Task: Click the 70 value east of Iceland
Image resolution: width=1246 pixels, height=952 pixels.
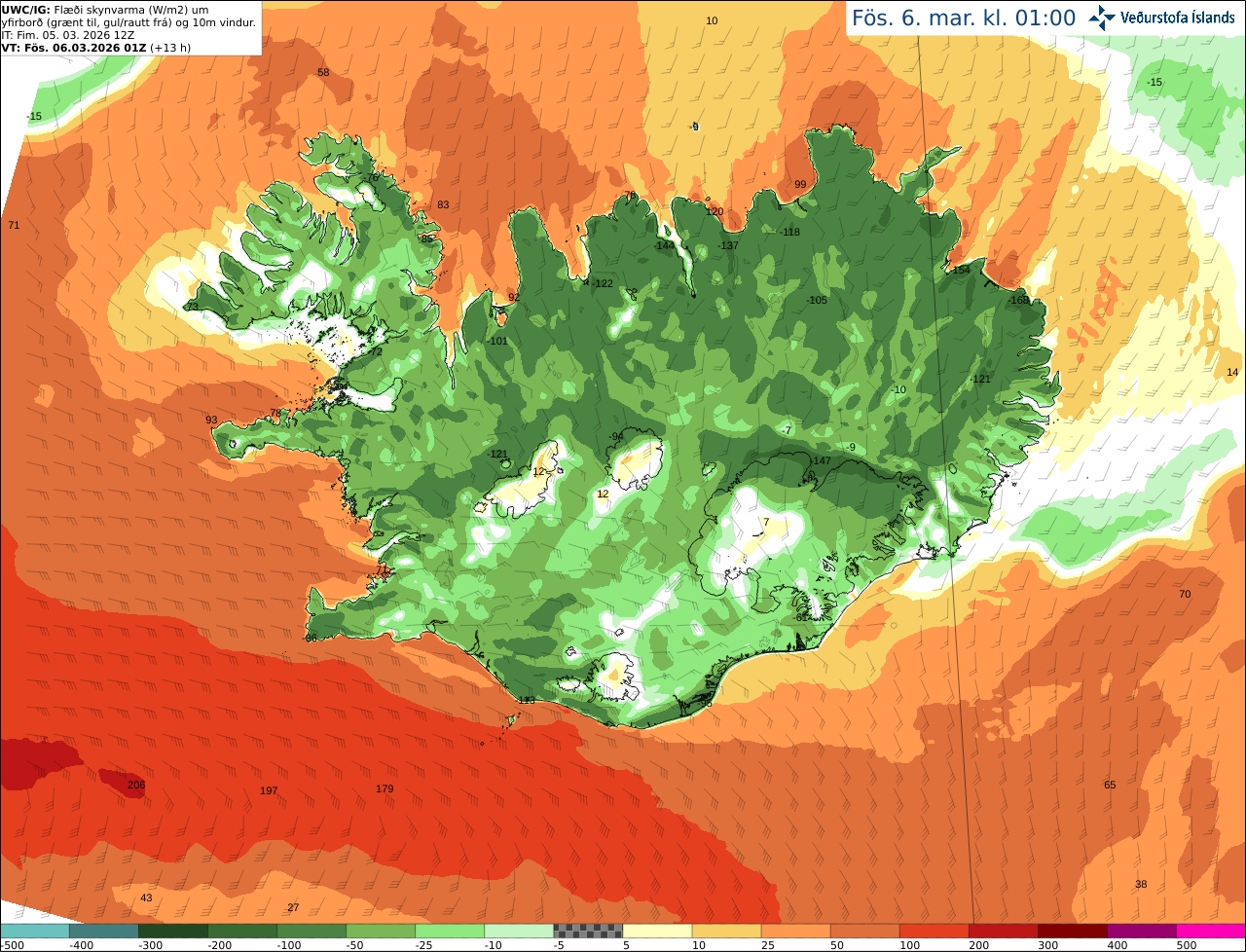Action: pyautogui.click(x=1185, y=594)
